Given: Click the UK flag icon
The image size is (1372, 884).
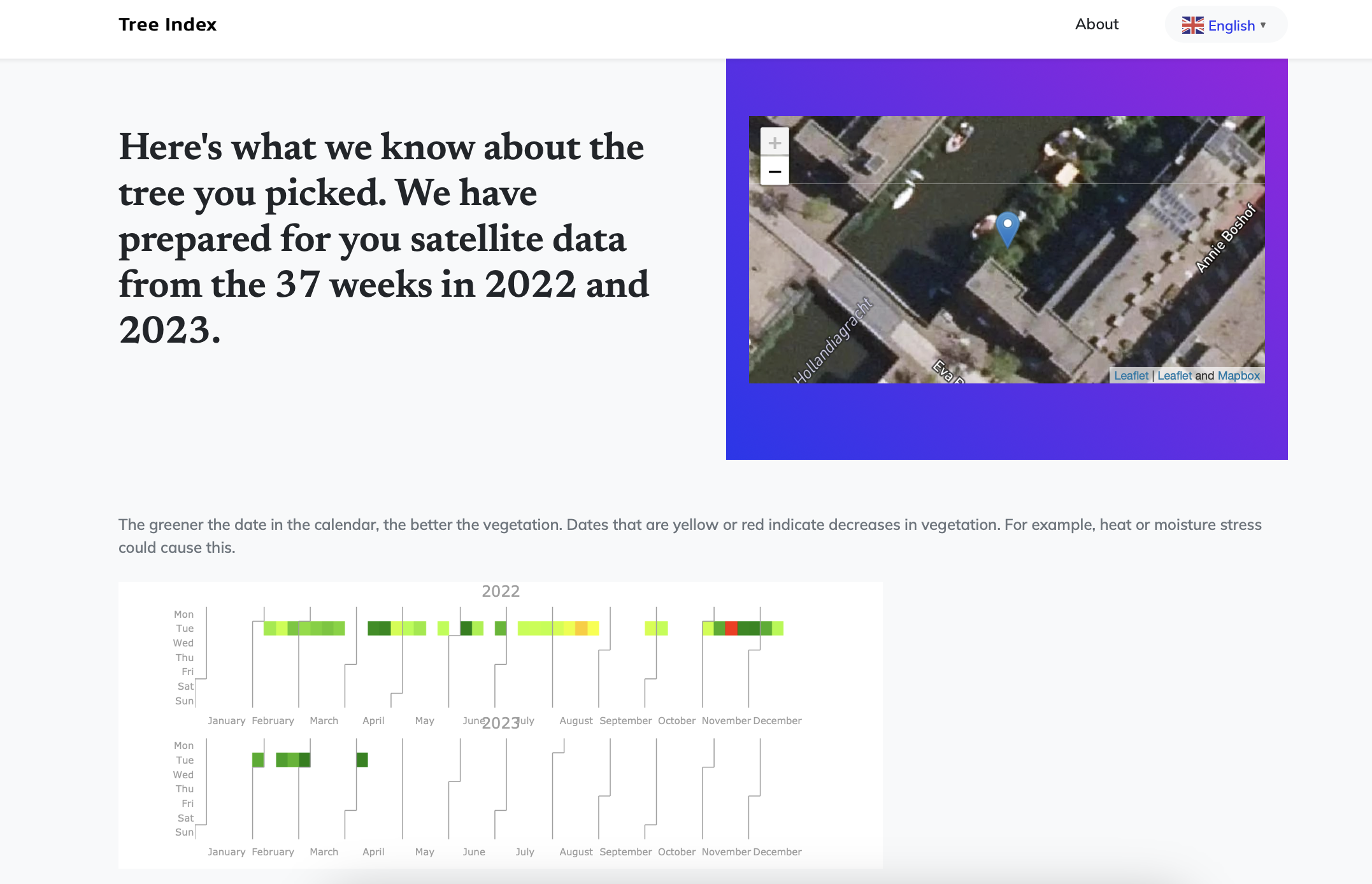Looking at the screenshot, I should pos(1192,25).
